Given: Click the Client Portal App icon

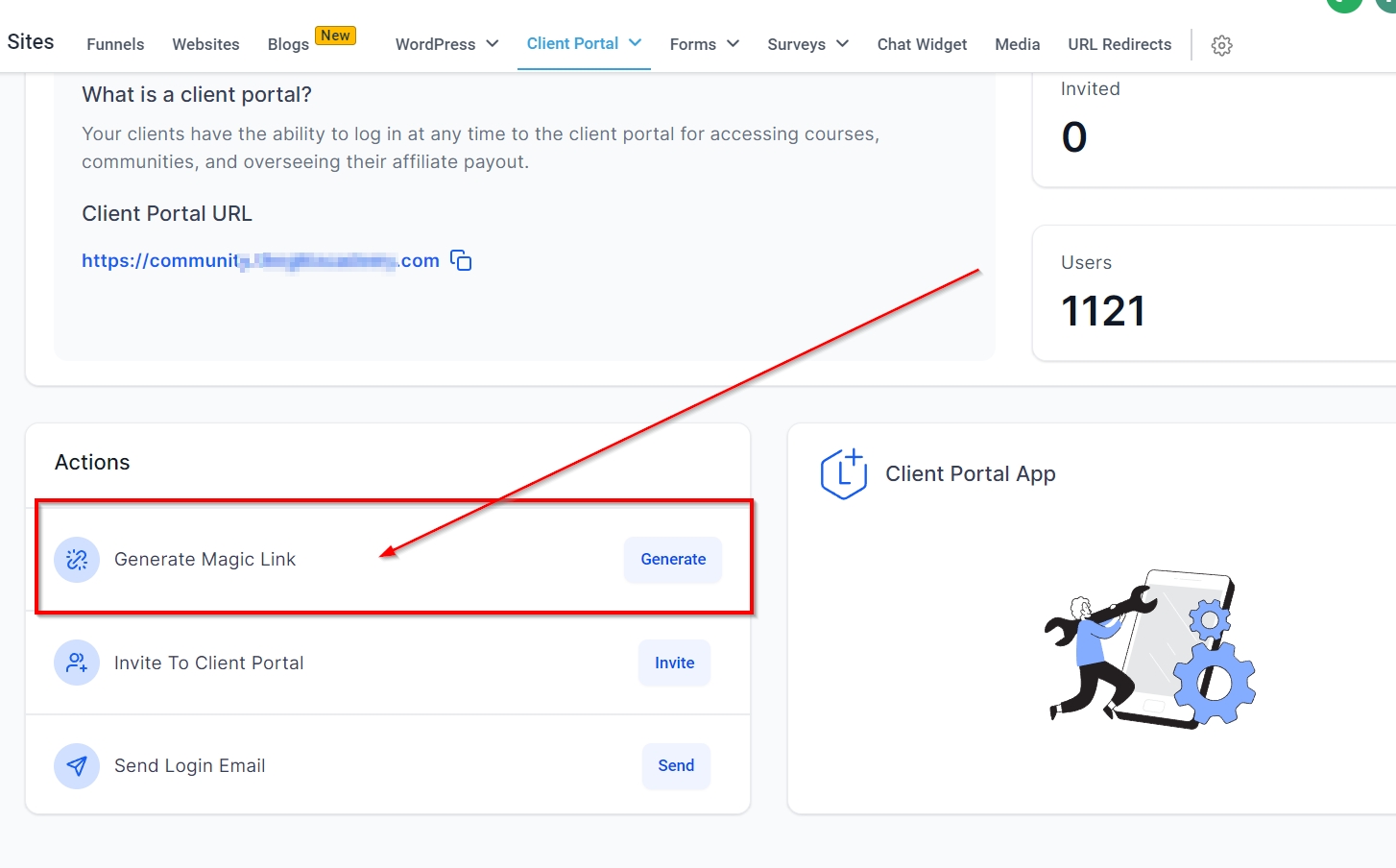Looking at the screenshot, I should coord(843,474).
